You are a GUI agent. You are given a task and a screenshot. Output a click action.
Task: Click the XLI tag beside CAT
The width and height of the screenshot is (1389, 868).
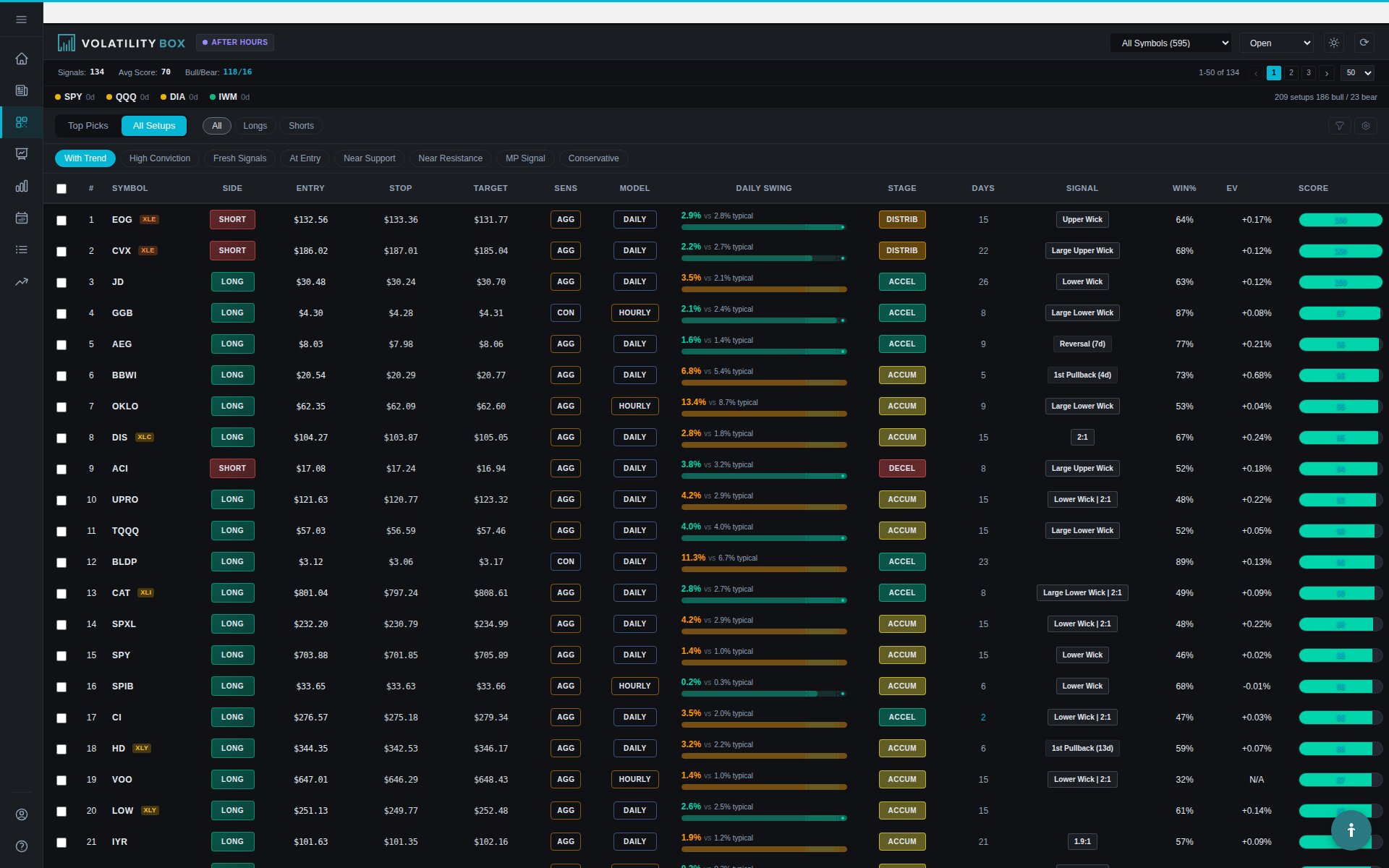146,592
